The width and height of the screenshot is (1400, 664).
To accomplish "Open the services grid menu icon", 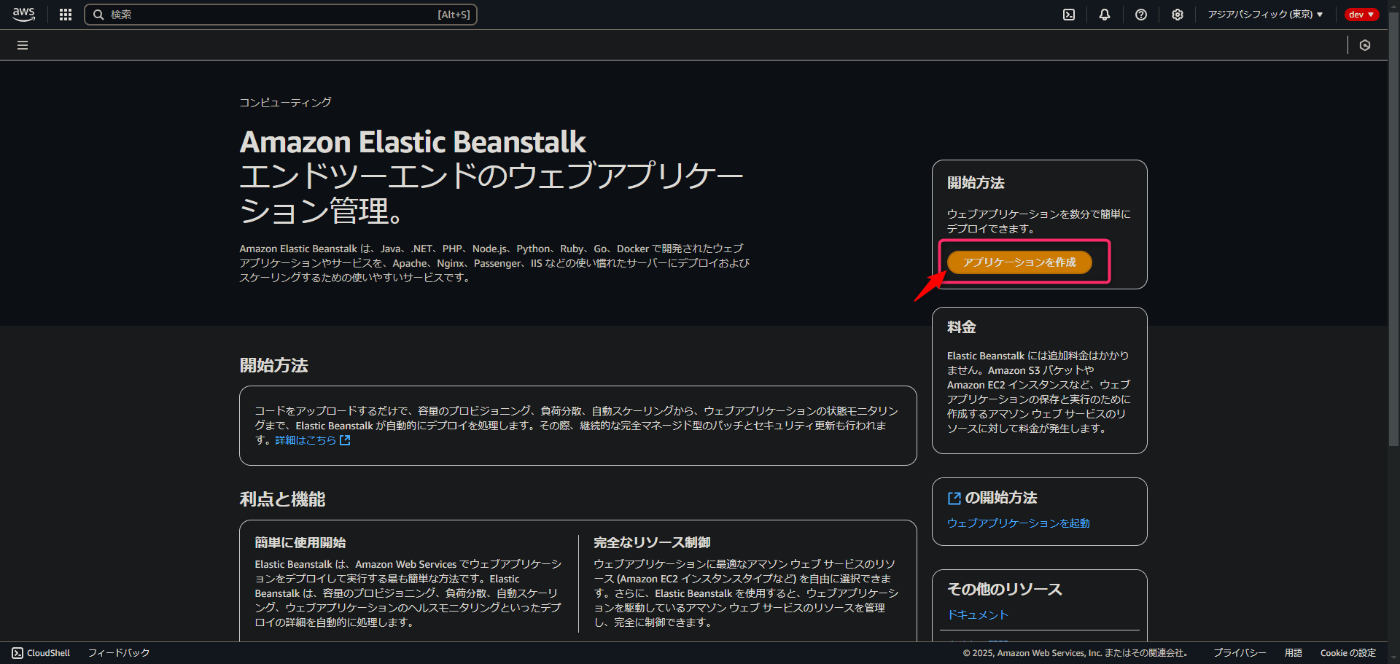I will 66,15.
